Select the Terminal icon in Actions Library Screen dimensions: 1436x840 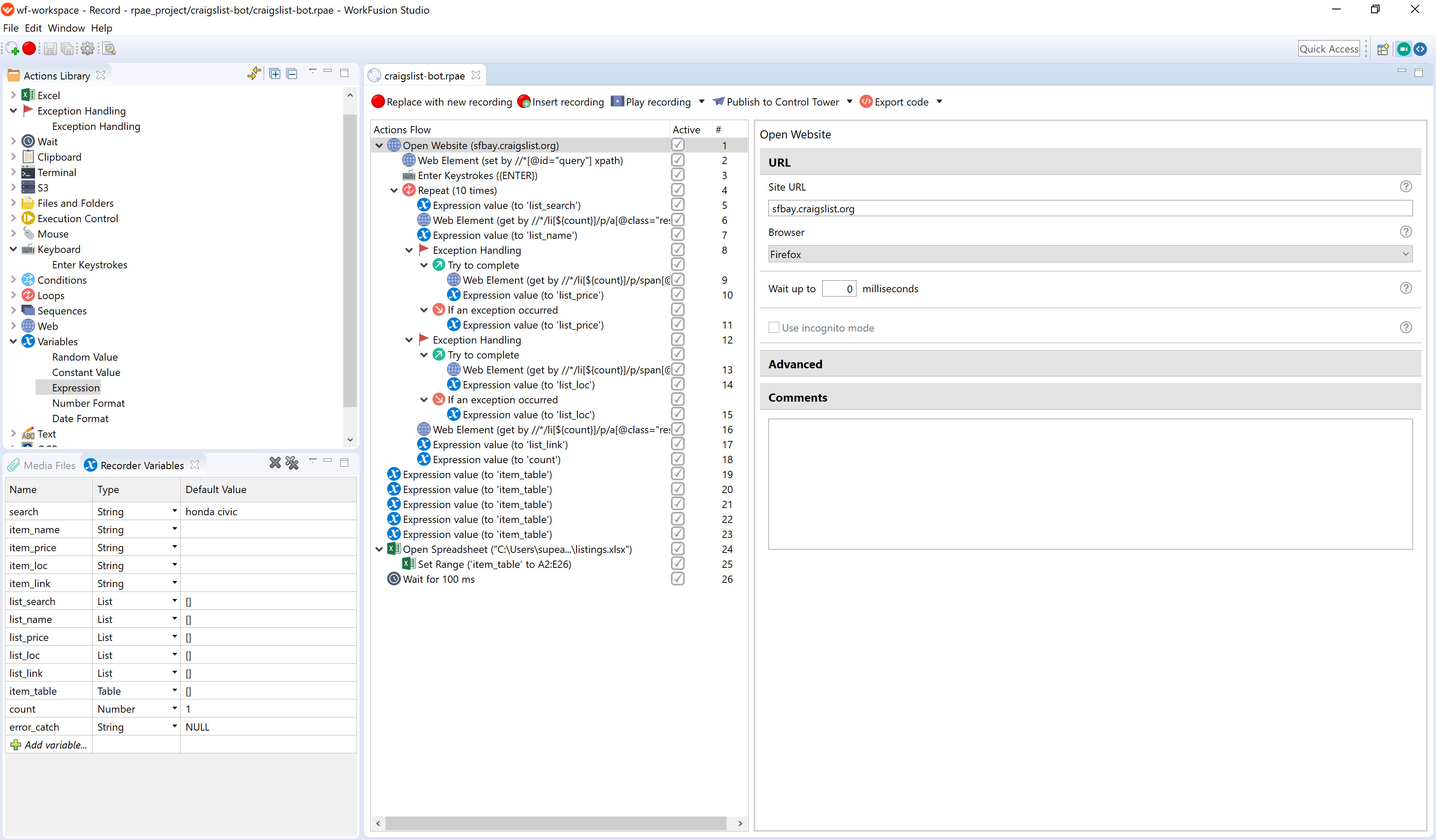pos(28,172)
